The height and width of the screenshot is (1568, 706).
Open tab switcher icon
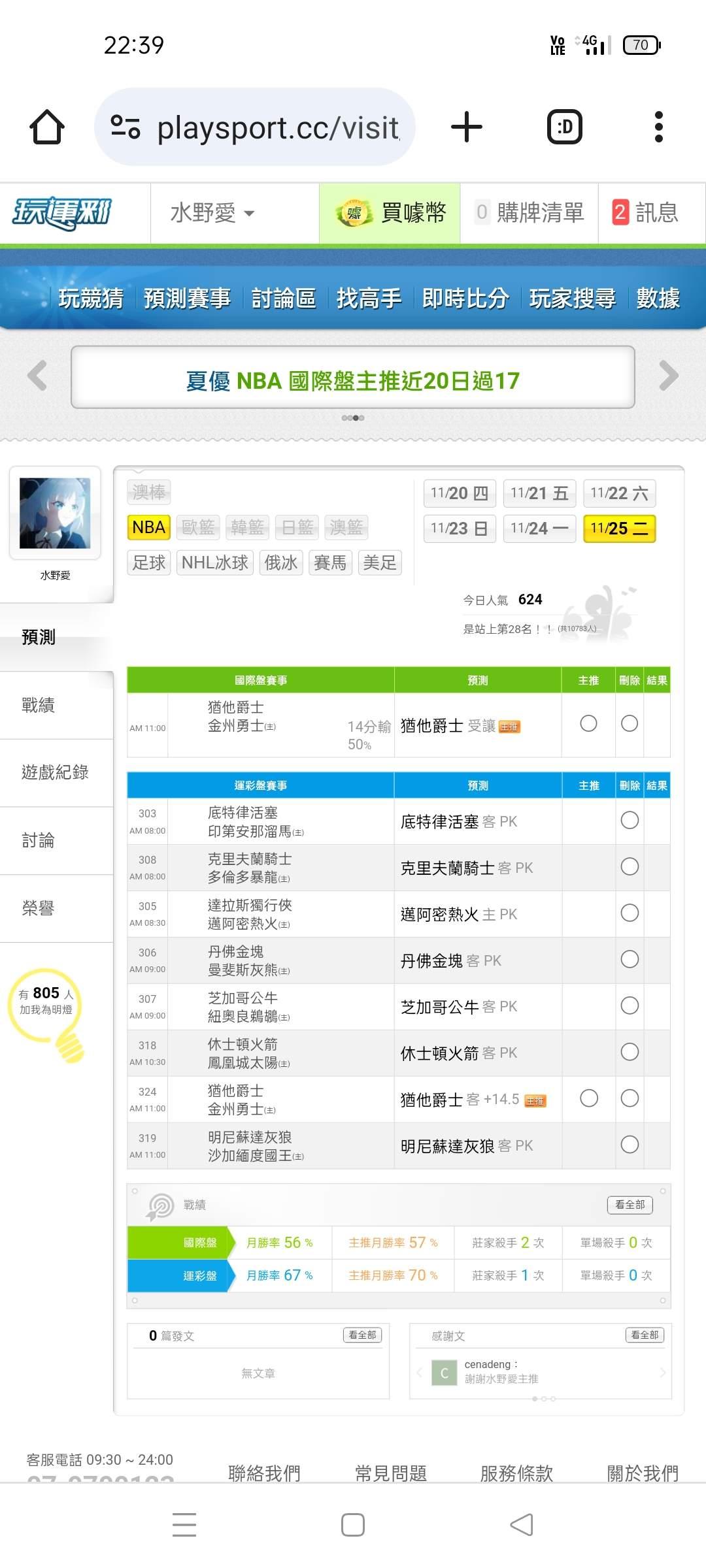click(565, 127)
